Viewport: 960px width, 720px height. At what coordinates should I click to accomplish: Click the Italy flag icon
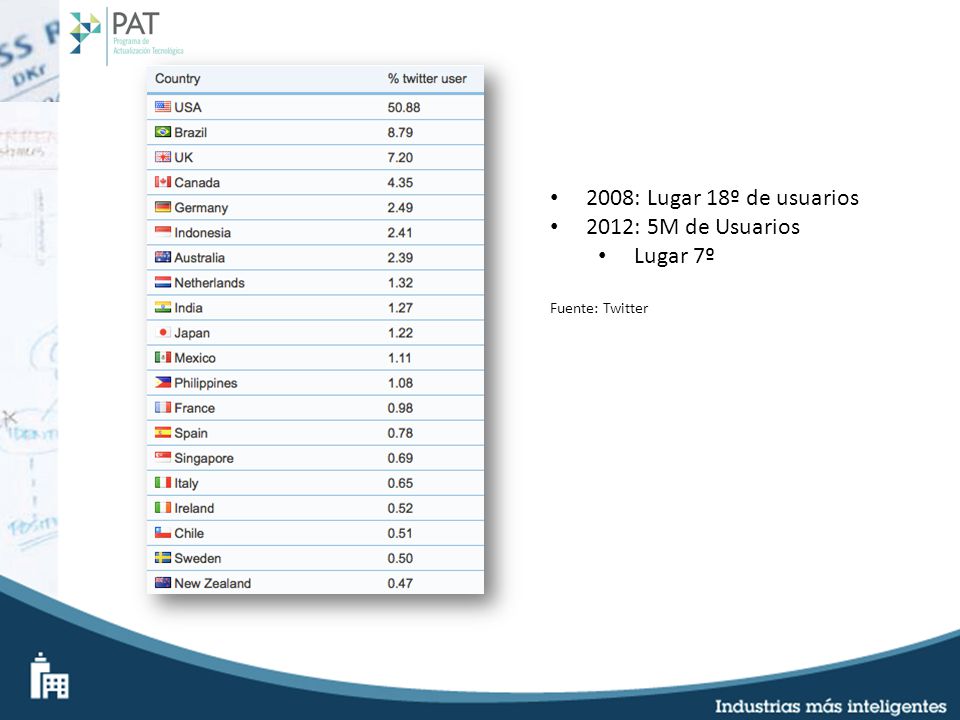163,482
